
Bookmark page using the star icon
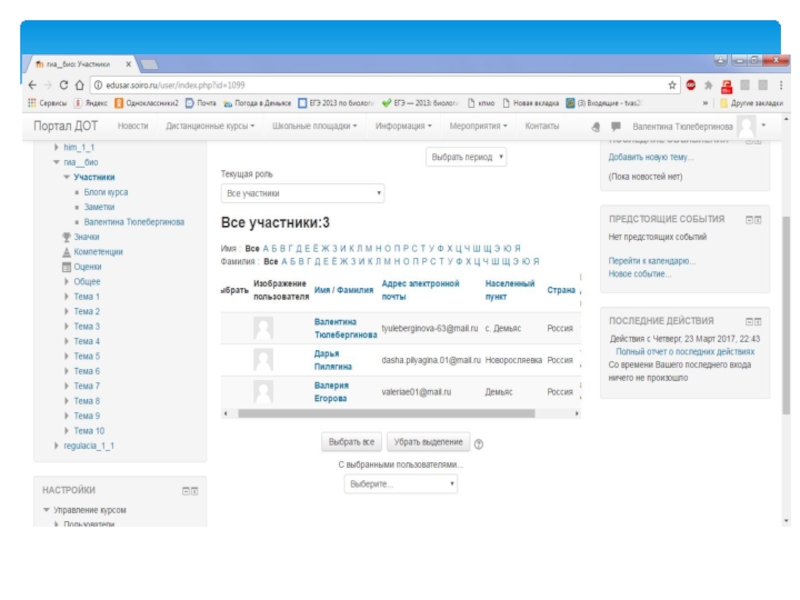tap(673, 85)
